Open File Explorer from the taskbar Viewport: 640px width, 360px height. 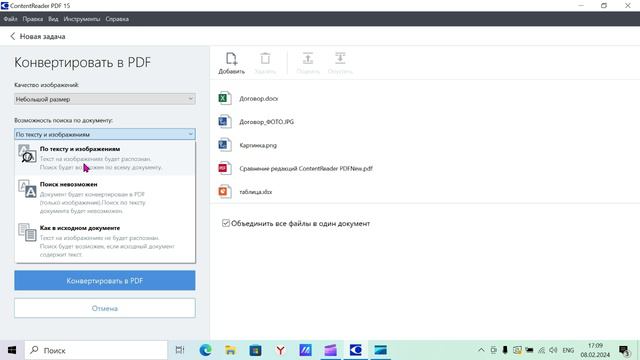pos(230,350)
